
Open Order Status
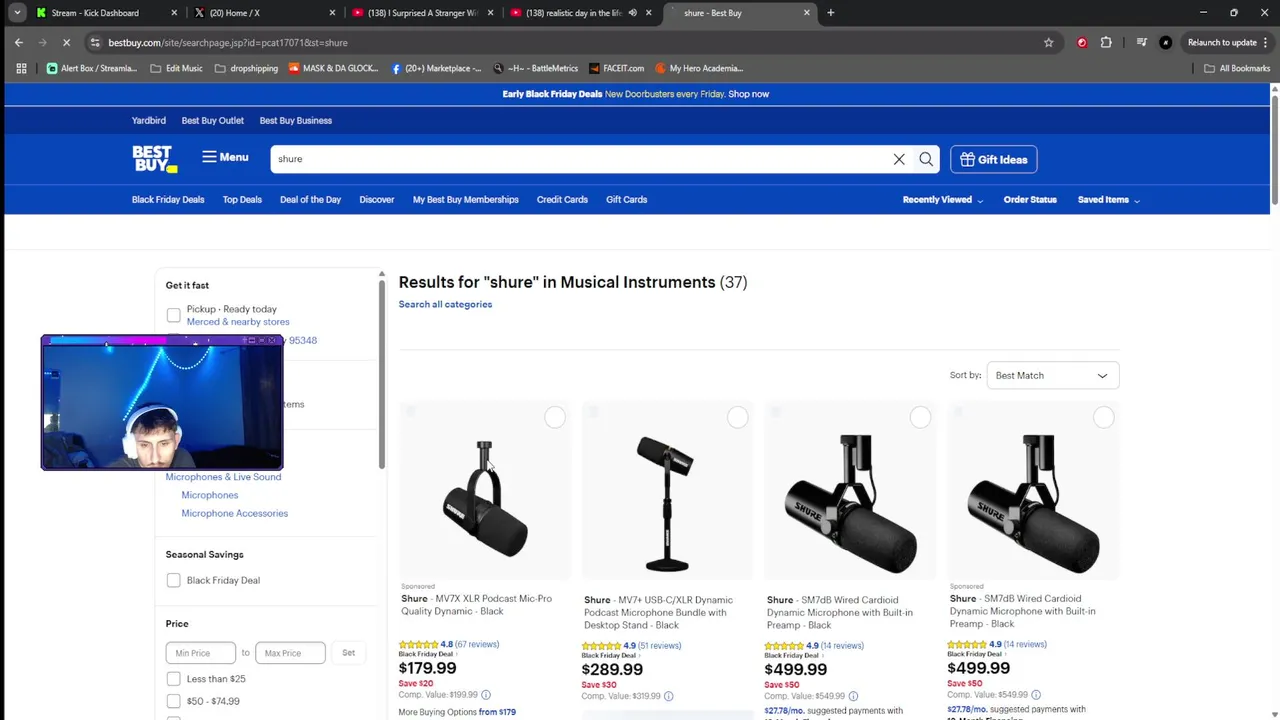tap(1030, 199)
